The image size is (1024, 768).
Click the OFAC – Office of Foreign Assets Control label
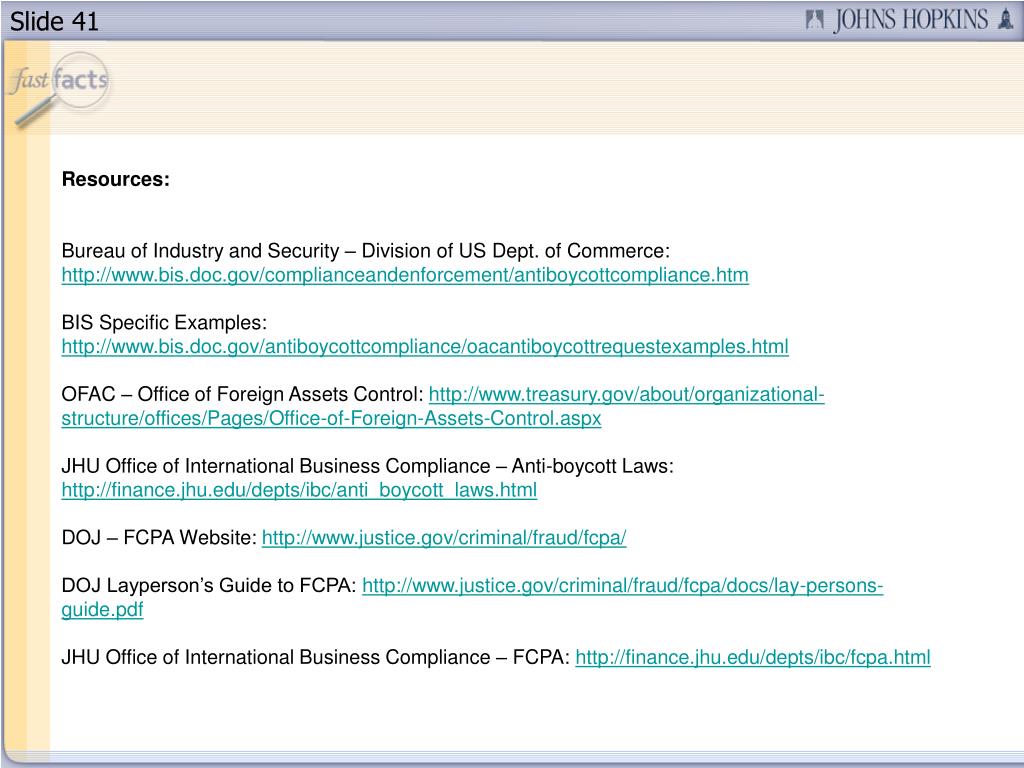point(243,394)
